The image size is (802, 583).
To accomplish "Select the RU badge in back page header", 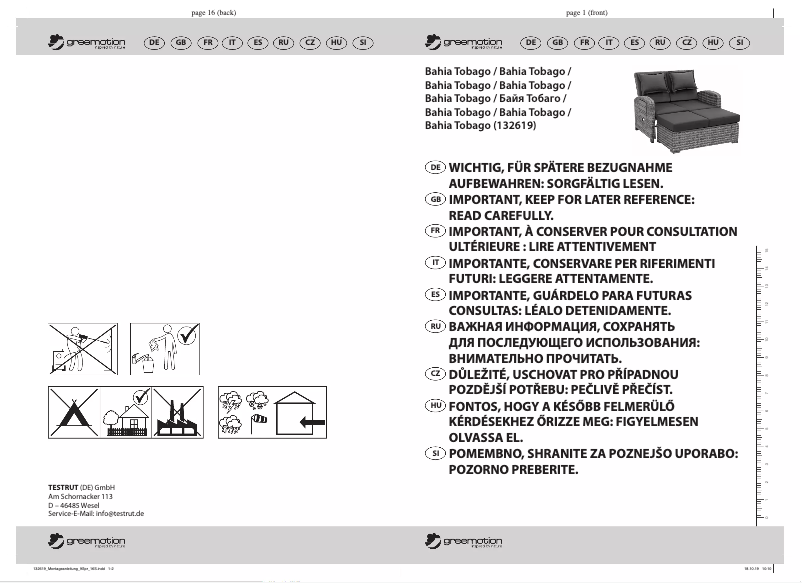I will [x=284, y=43].
